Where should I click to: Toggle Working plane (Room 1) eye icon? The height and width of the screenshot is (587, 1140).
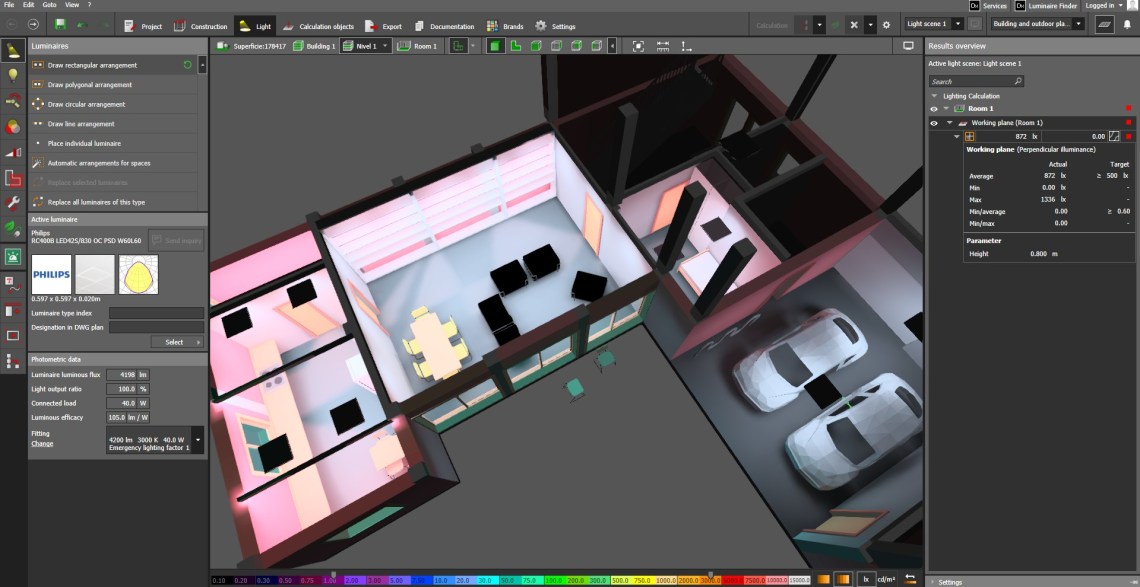coord(934,123)
